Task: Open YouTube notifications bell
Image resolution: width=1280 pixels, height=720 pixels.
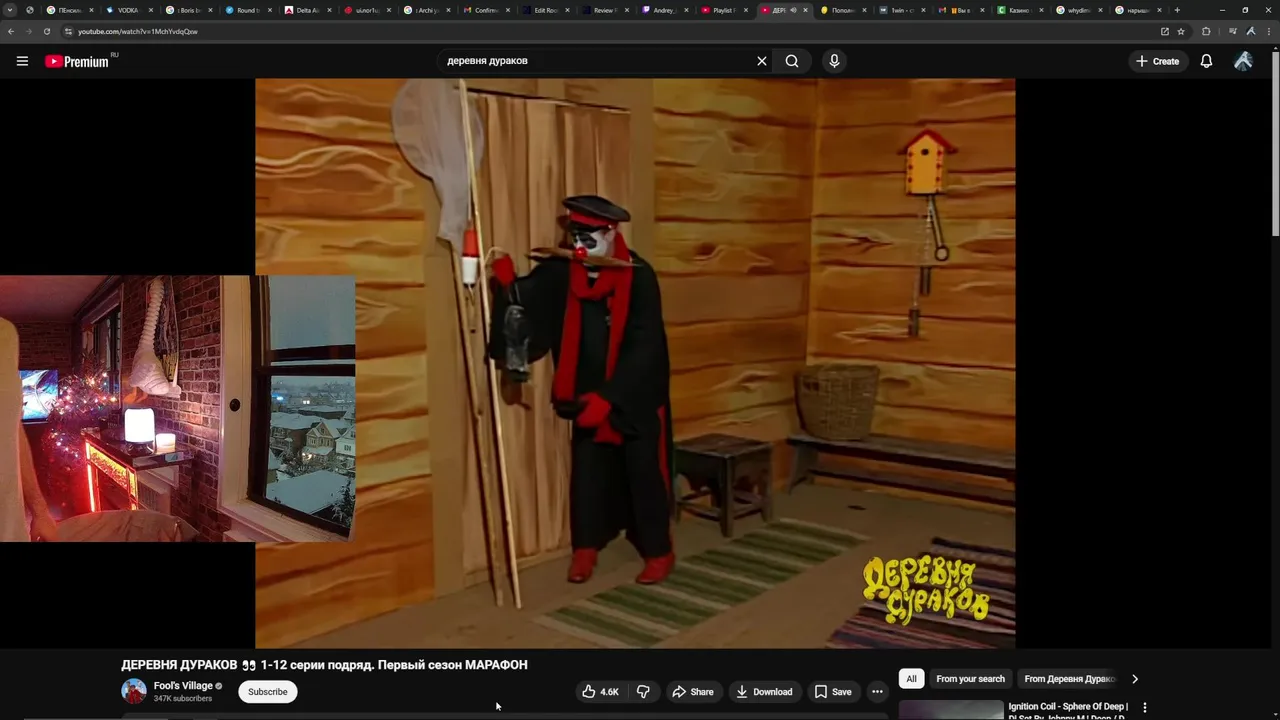Action: pos(1206,61)
